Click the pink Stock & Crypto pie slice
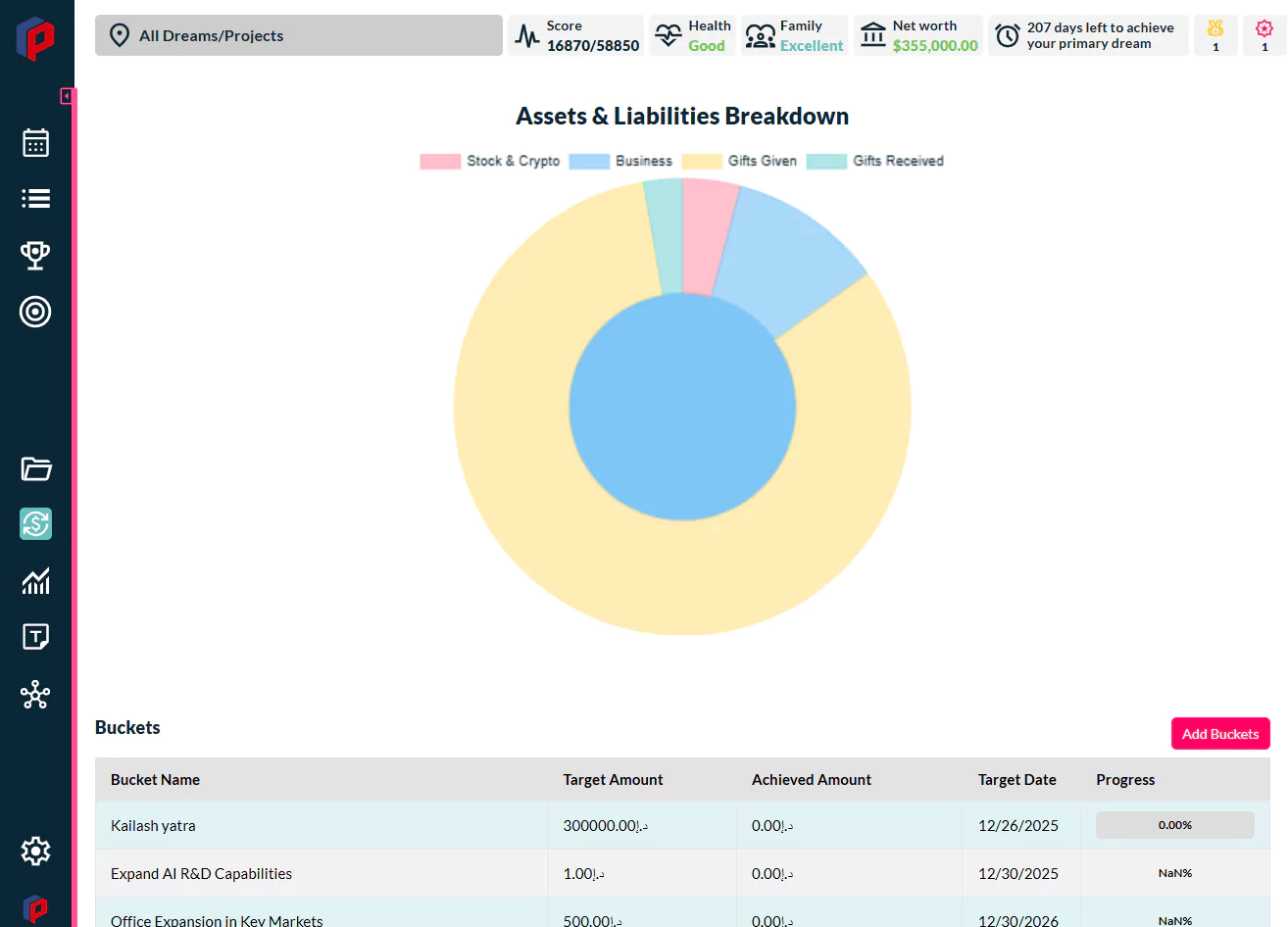Screen dimensions: 1288x927 (x=708, y=235)
